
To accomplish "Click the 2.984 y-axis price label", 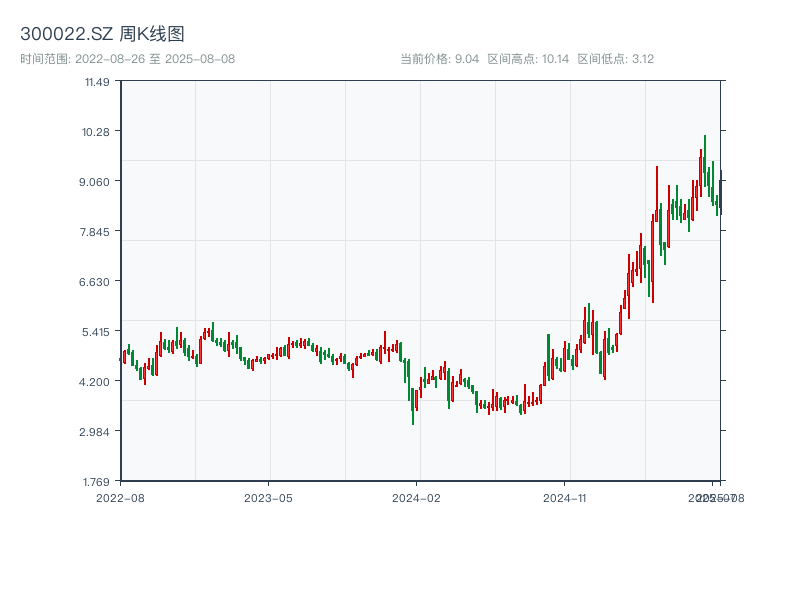I will [x=95, y=432].
